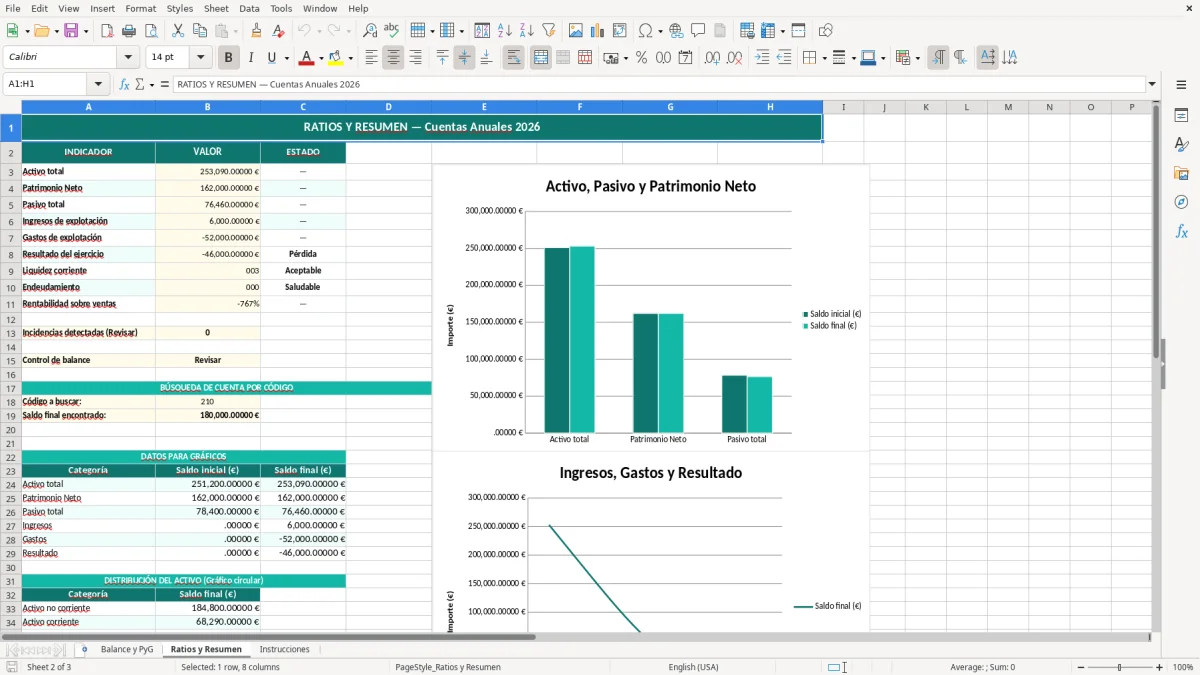Open the sidebar Gallery icon
Viewport: 1200px width, 675px height.
[1181, 173]
